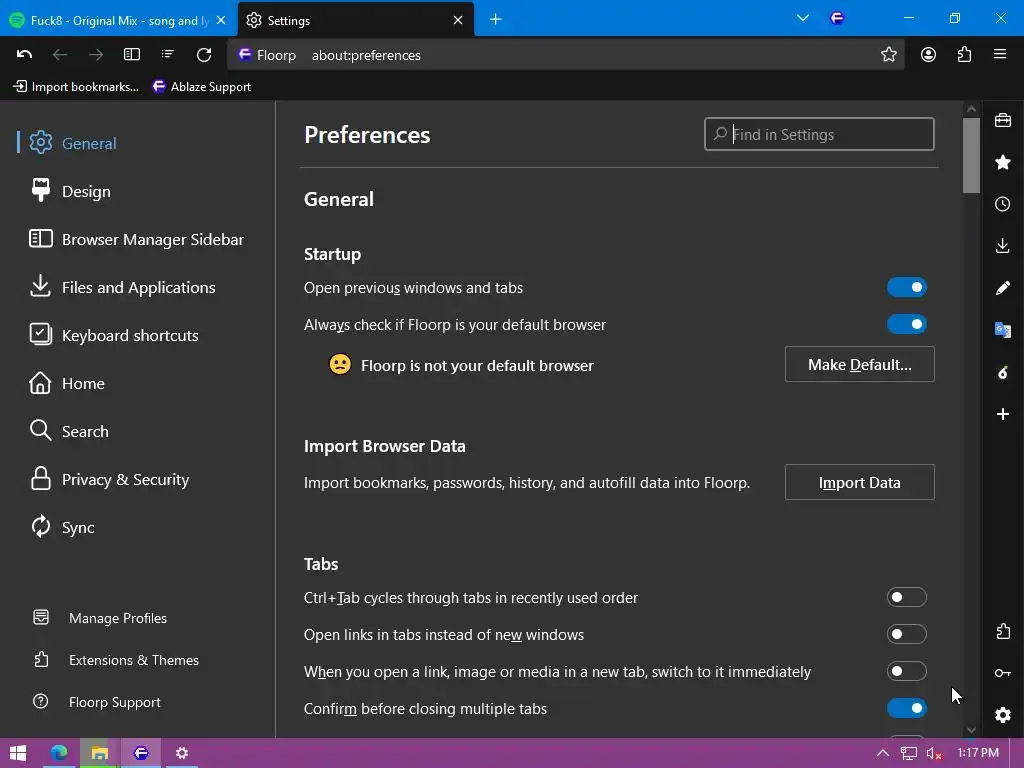Click the Import Data button

[859, 483]
